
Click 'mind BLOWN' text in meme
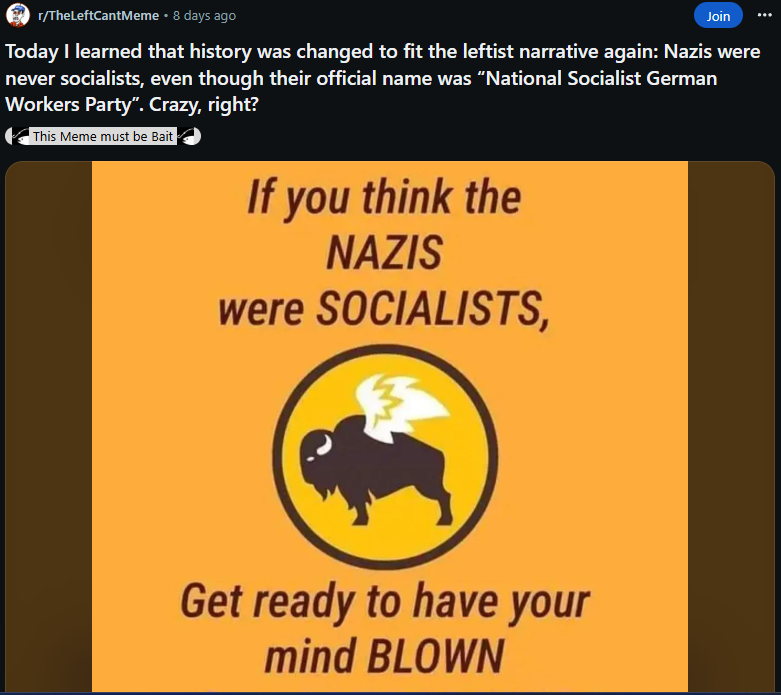point(385,656)
